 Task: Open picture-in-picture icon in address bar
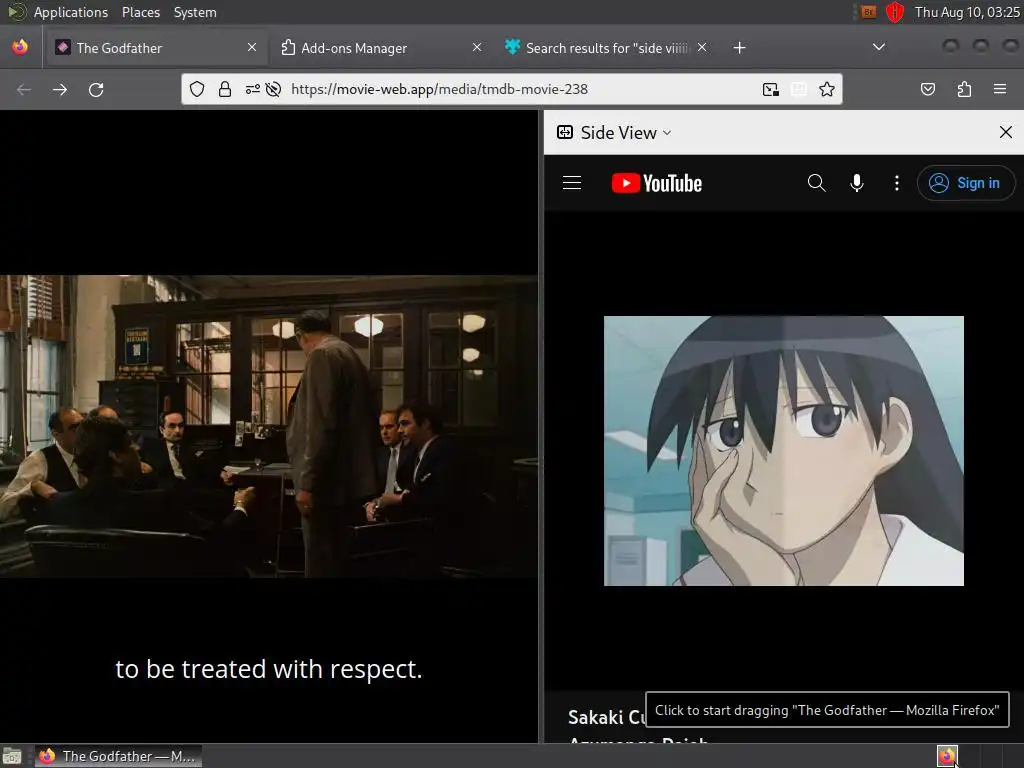click(x=771, y=89)
